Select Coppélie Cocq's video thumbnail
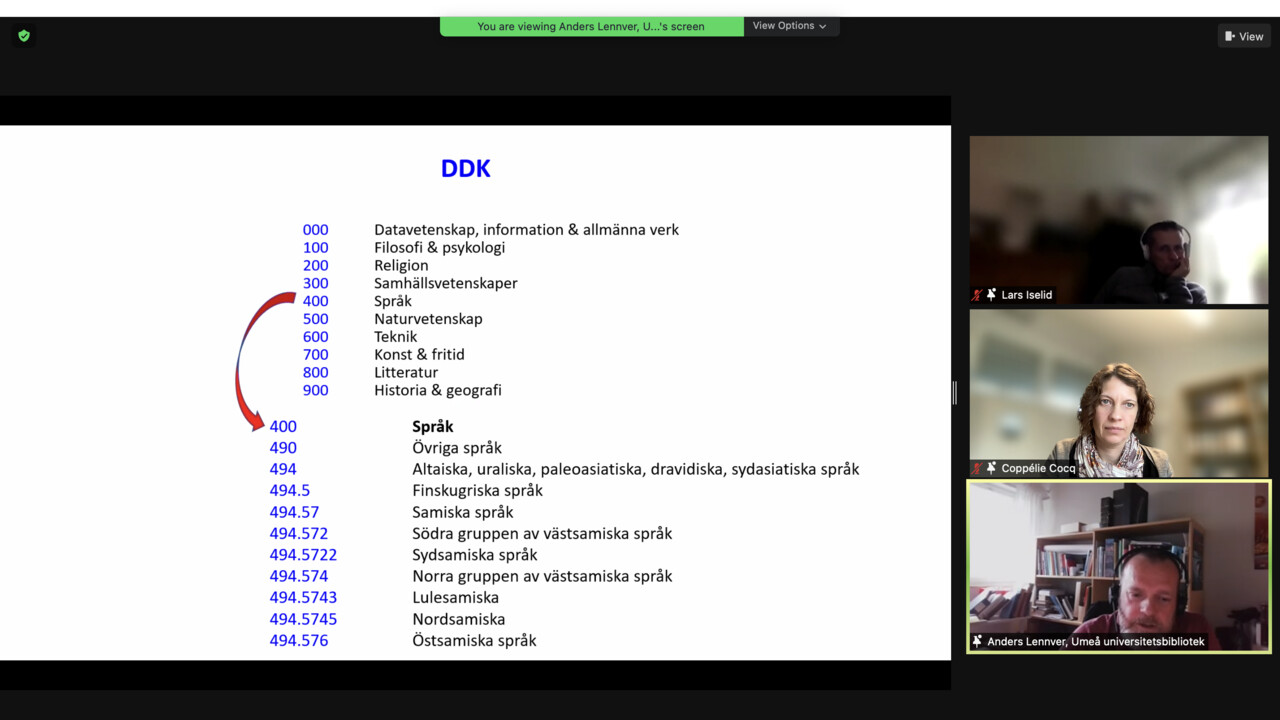 coord(1118,392)
